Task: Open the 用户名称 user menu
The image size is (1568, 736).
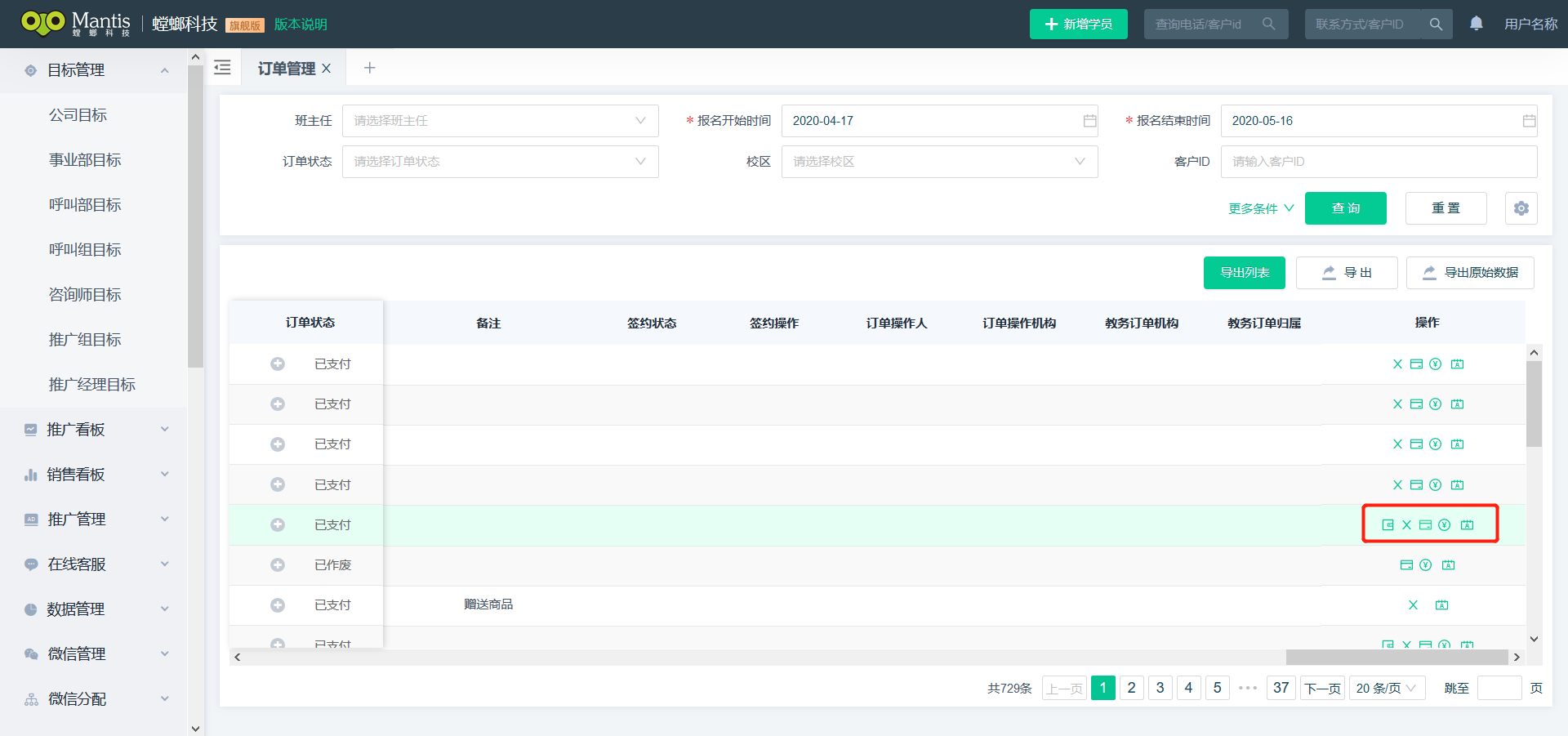Action: [x=1530, y=24]
